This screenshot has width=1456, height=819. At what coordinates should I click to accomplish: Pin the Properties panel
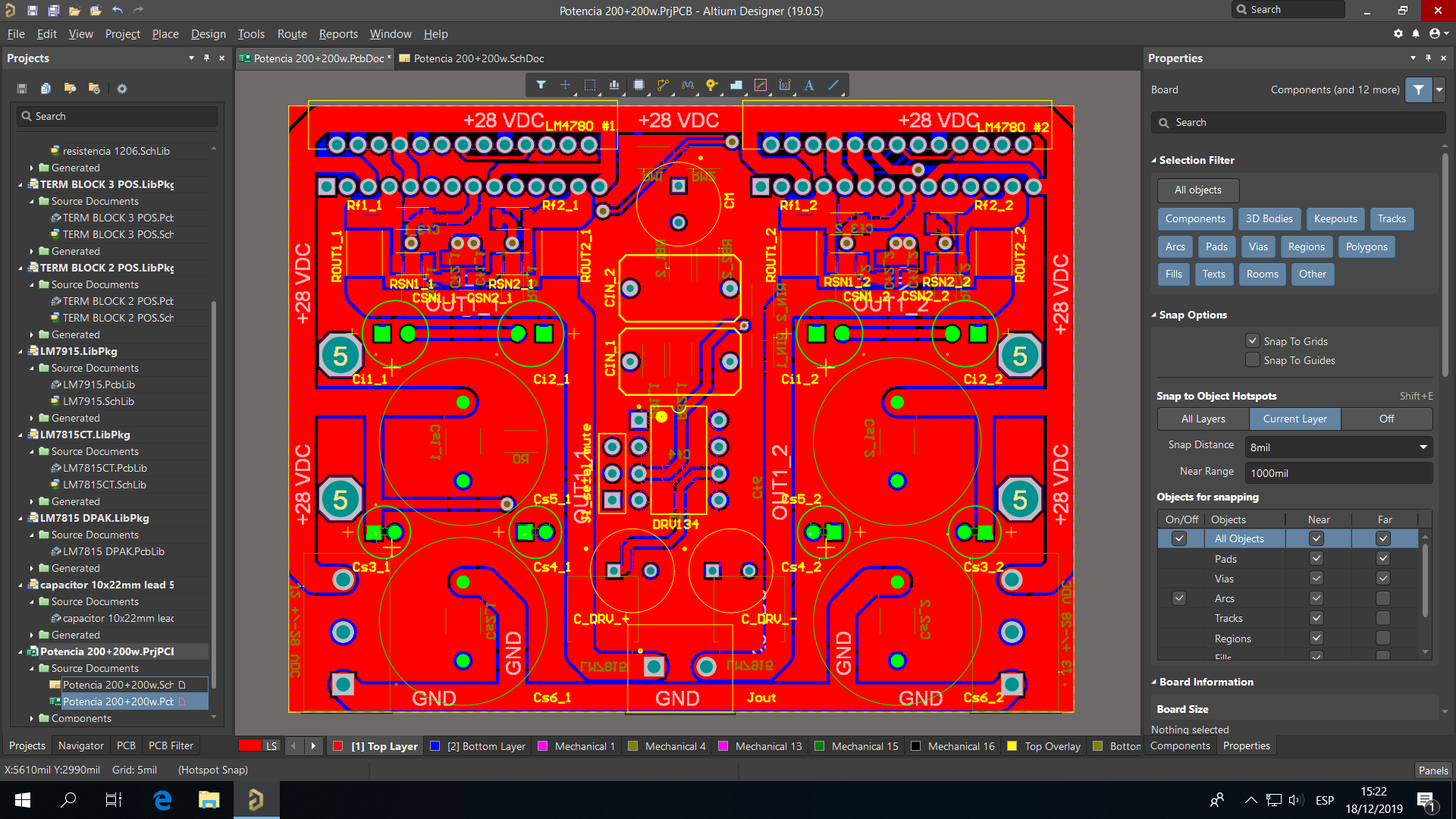click(1428, 58)
